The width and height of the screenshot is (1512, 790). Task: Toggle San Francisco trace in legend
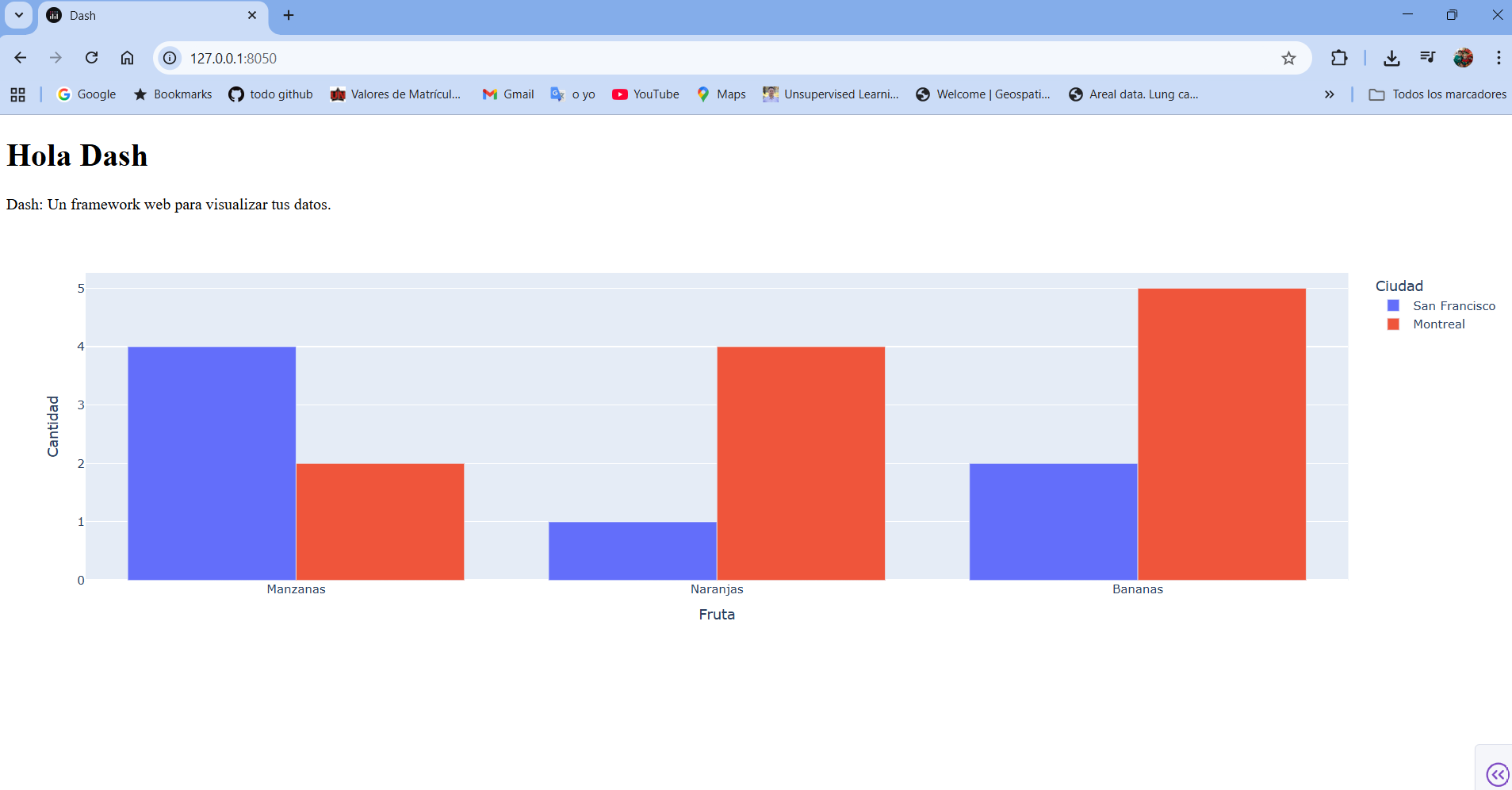click(x=1441, y=306)
